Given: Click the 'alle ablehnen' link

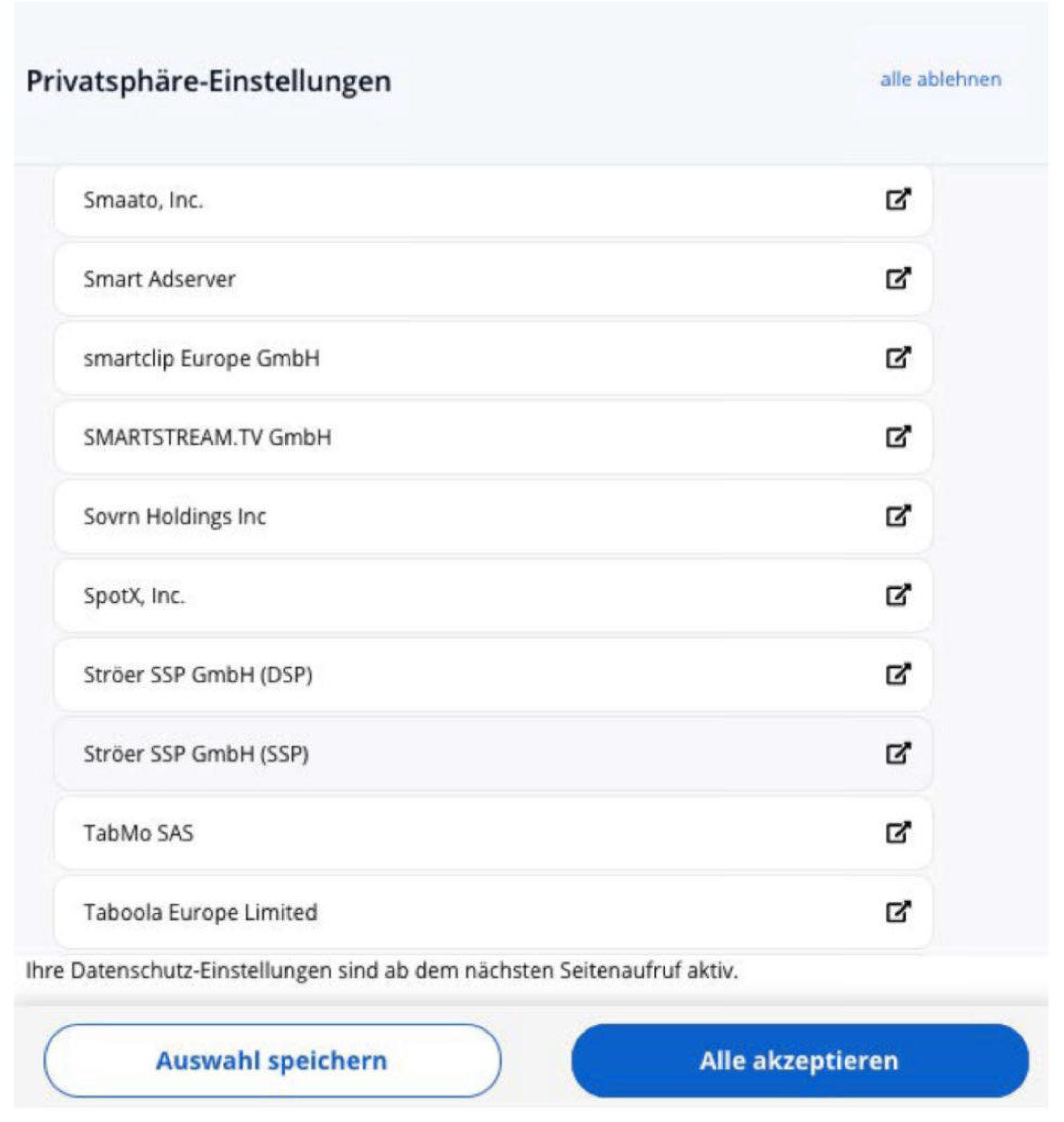Looking at the screenshot, I should click(940, 80).
